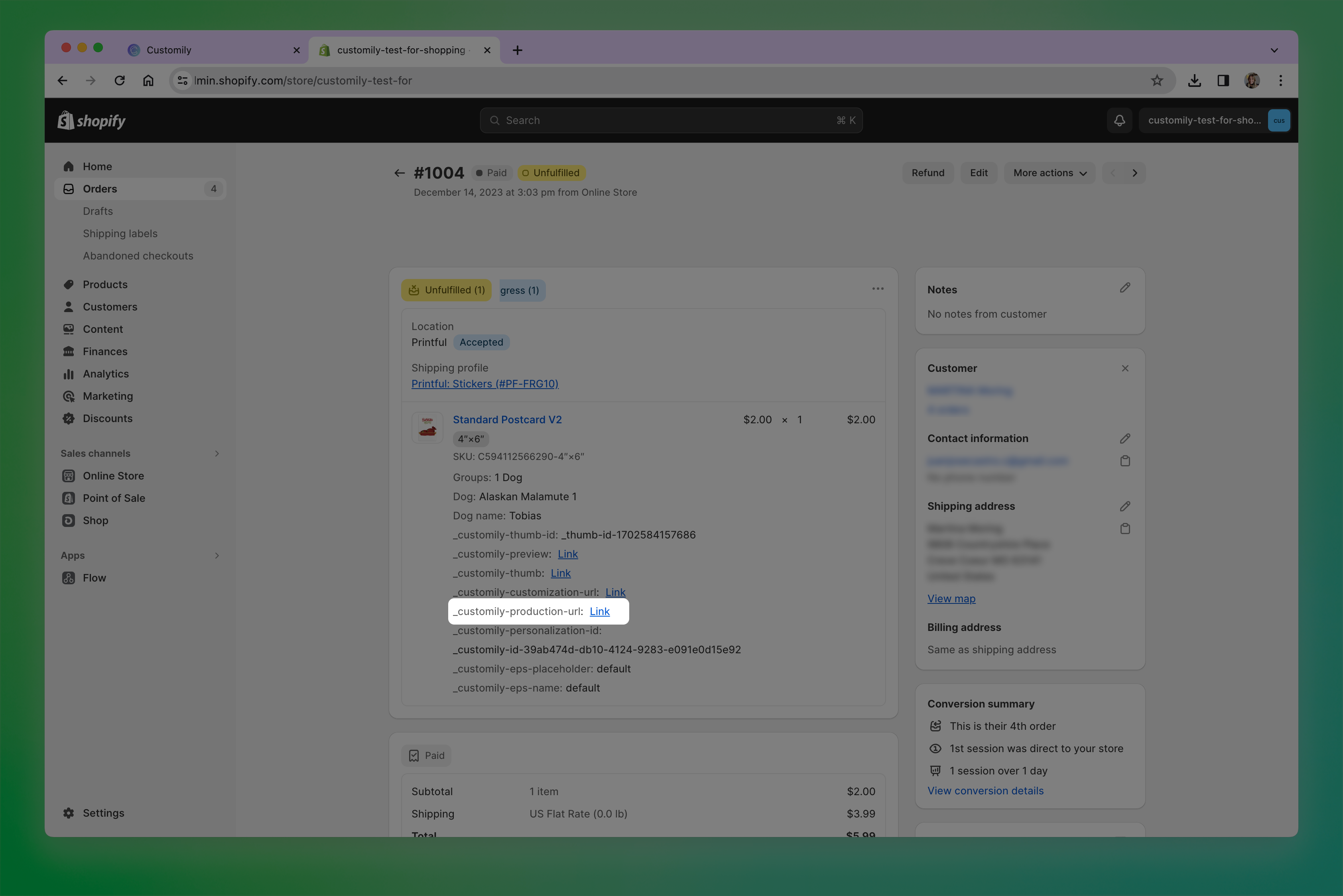The height and width of the screenshot is (896, 1343).
Task: Bookmark the page with the star icon
Action: [x=1157, y=81]
